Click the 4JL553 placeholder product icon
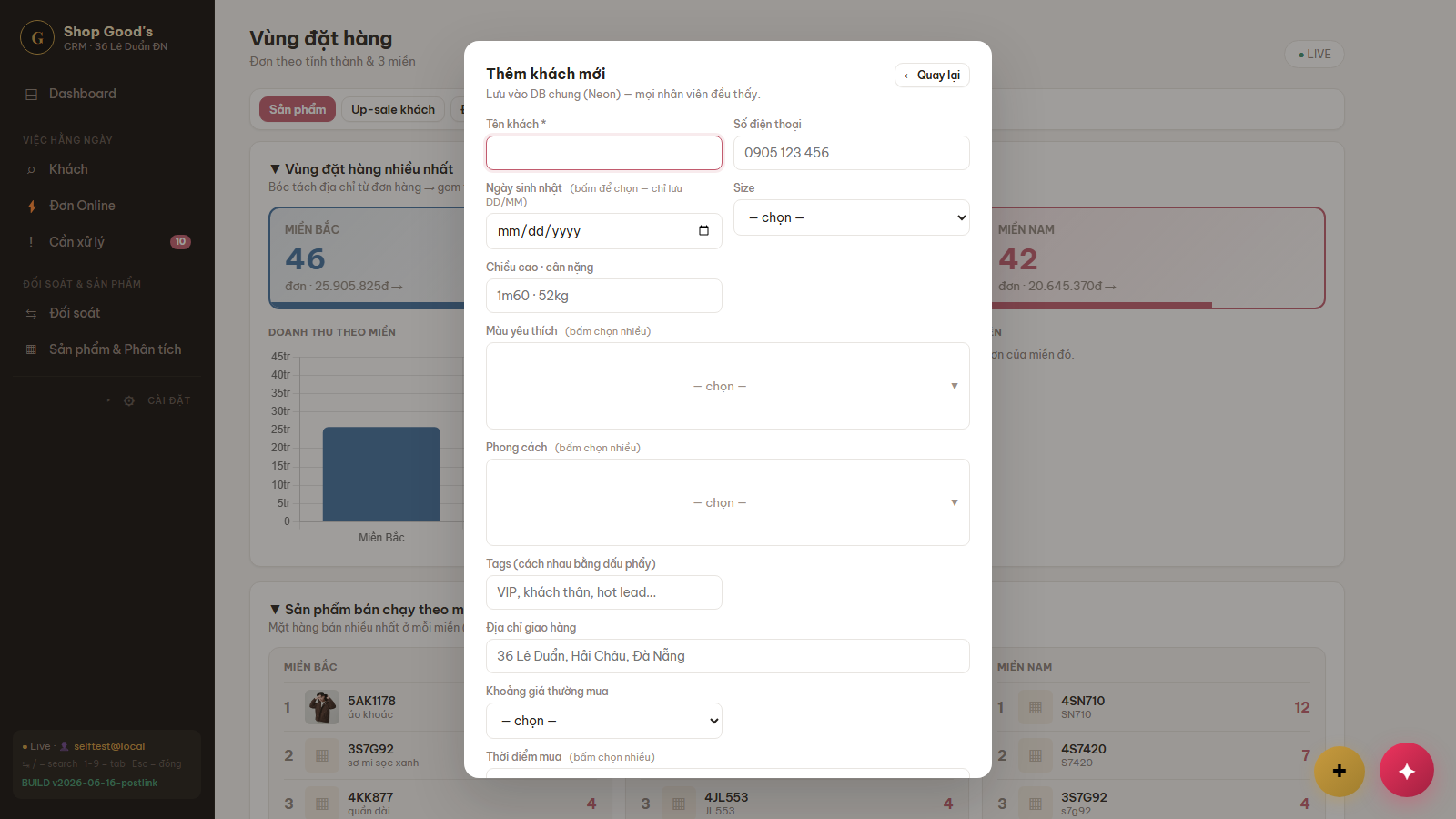The height and width of the screenshot is (819, 1456). click(x=679, y=804)
